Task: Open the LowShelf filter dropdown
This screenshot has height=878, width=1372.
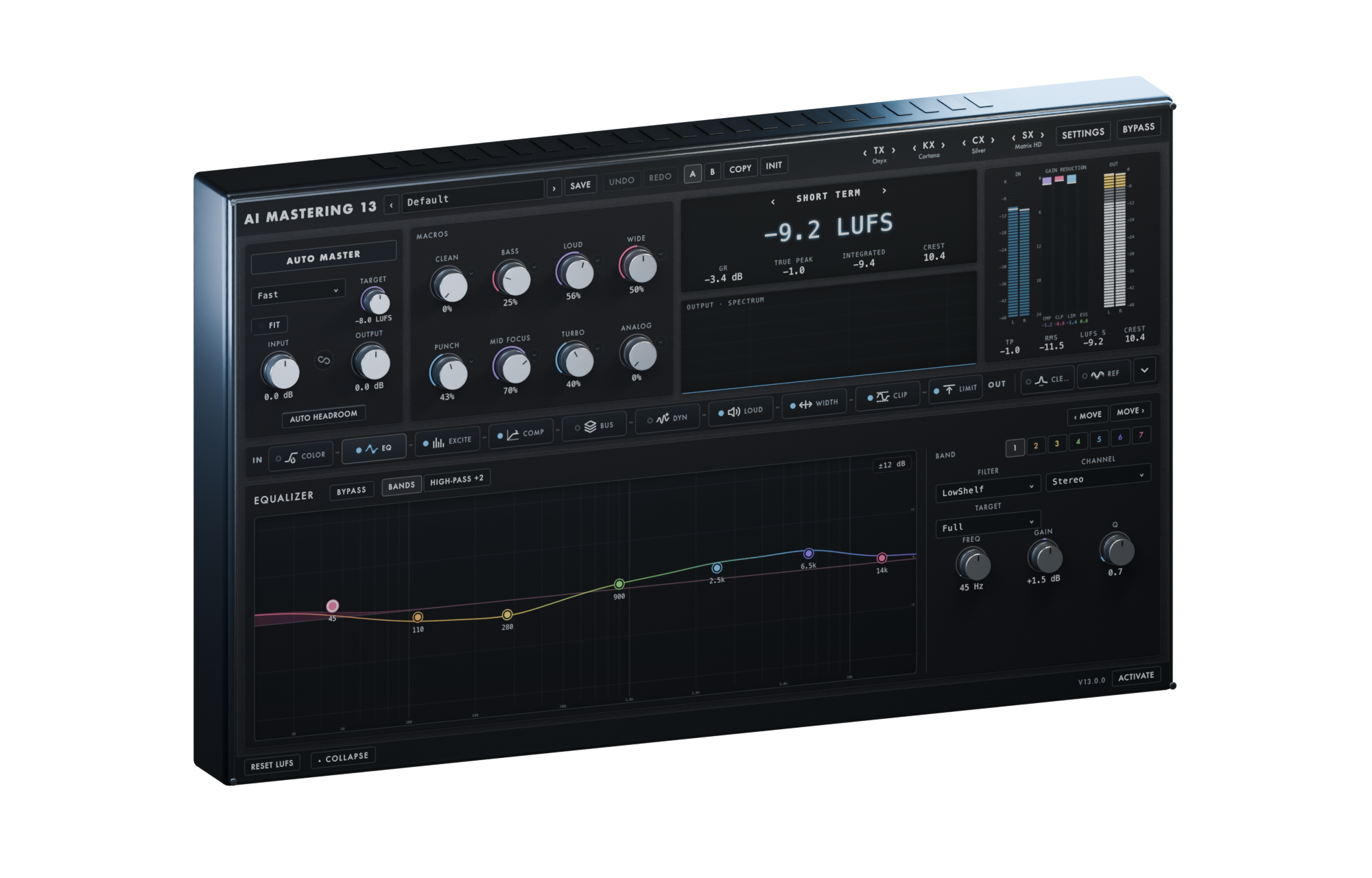Action: click(988, 489)
